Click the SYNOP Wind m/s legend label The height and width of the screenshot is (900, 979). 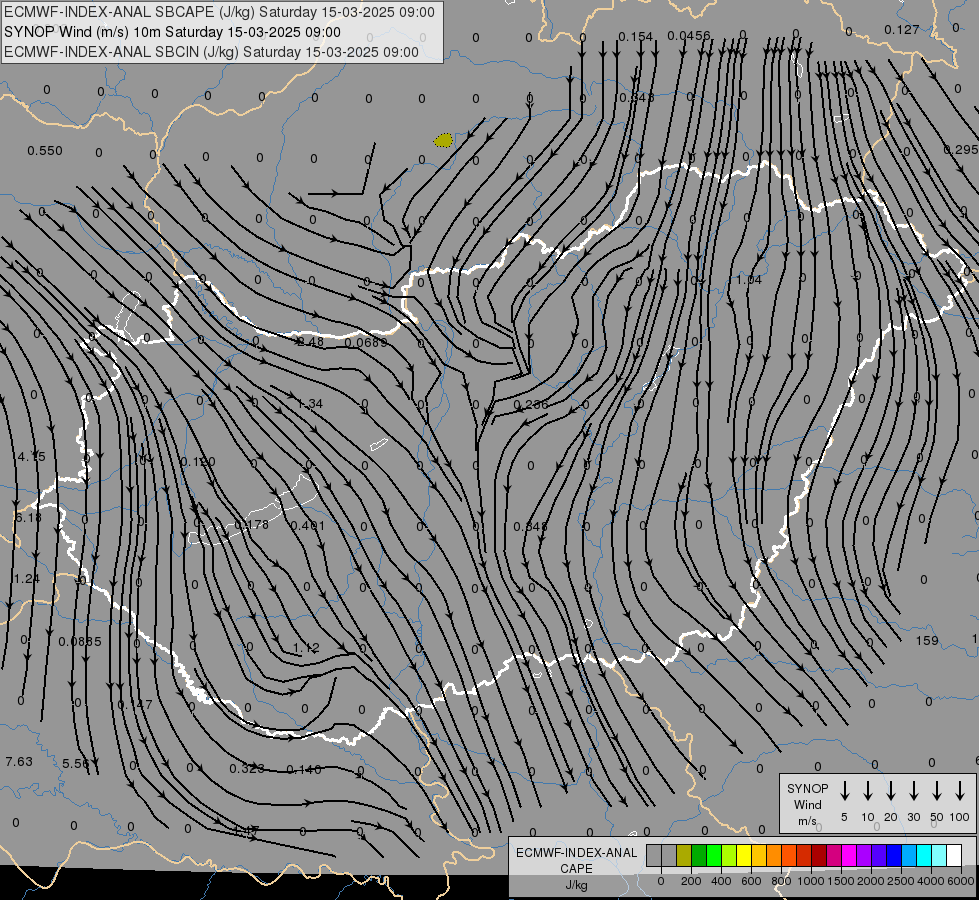coord(807,804)
